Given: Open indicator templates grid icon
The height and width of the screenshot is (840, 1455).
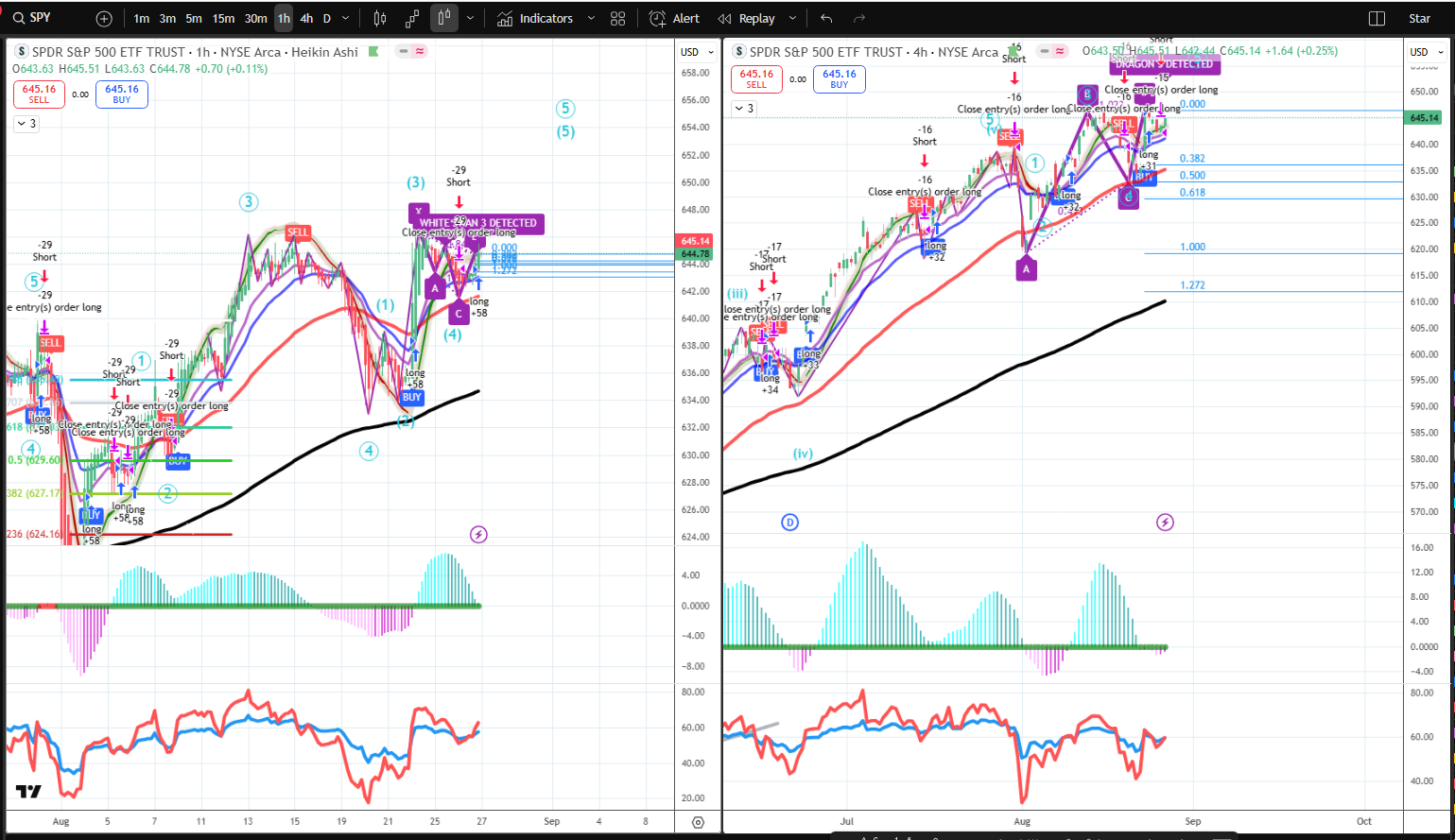Looking at the screenshot, I should tap(618, 19).
